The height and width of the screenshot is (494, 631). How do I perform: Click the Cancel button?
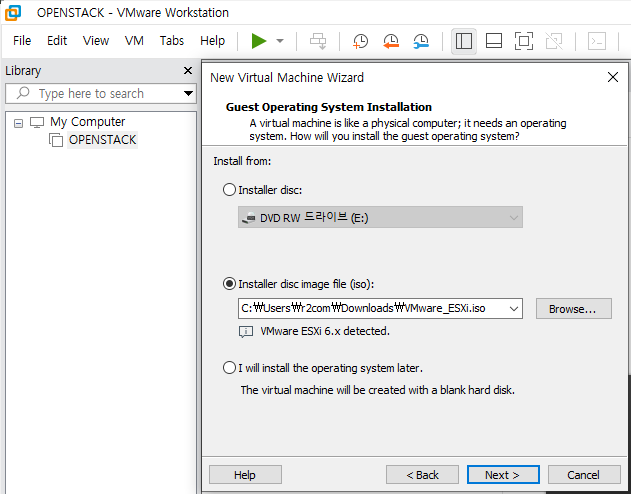pos(584,475)
